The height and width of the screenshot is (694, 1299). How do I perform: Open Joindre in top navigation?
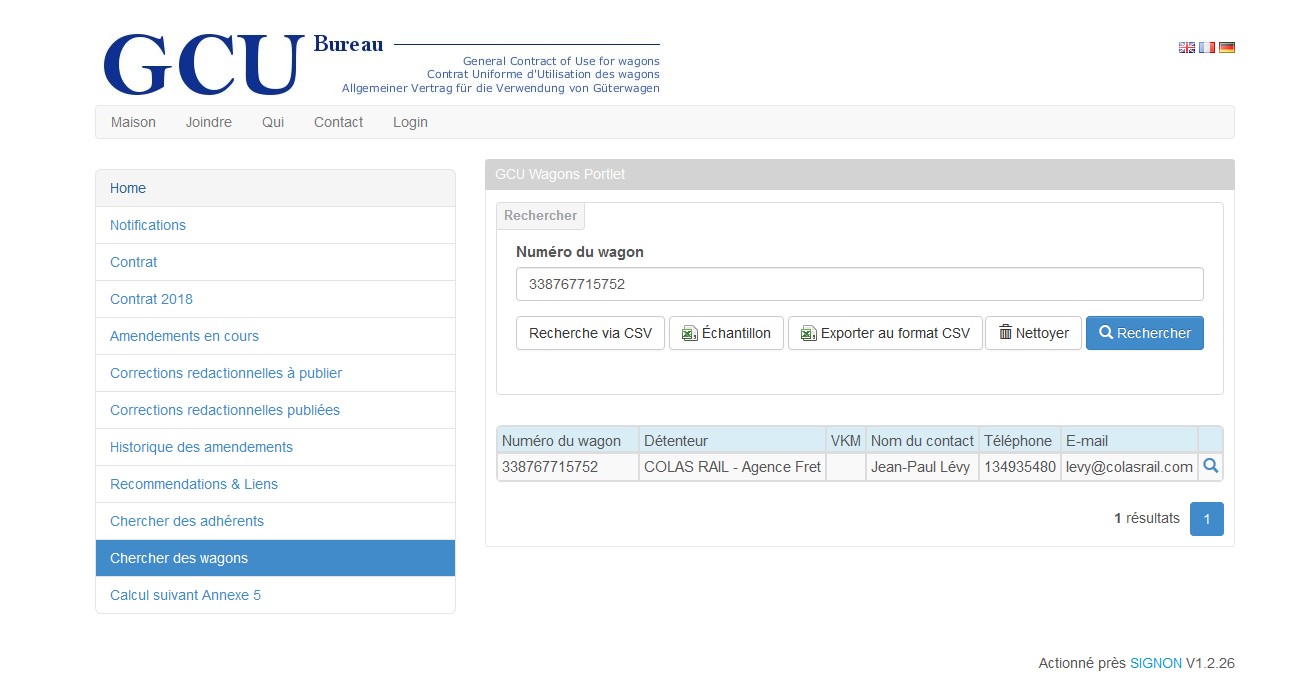[209, 122]
